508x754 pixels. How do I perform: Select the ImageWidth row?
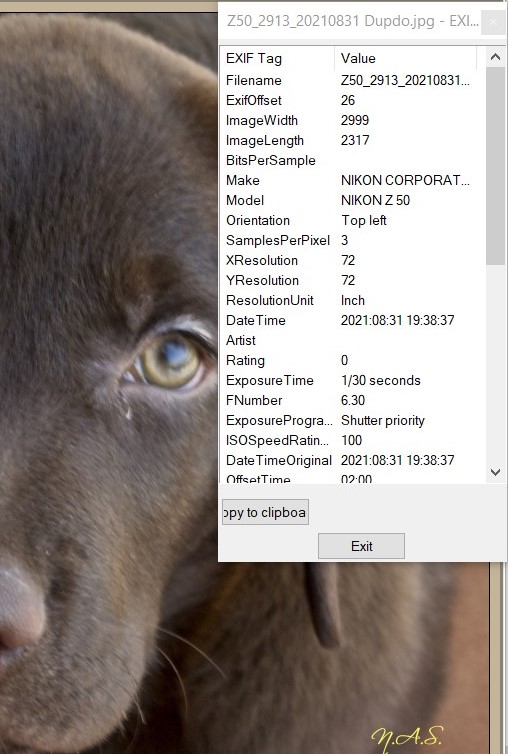coord(353,120)
